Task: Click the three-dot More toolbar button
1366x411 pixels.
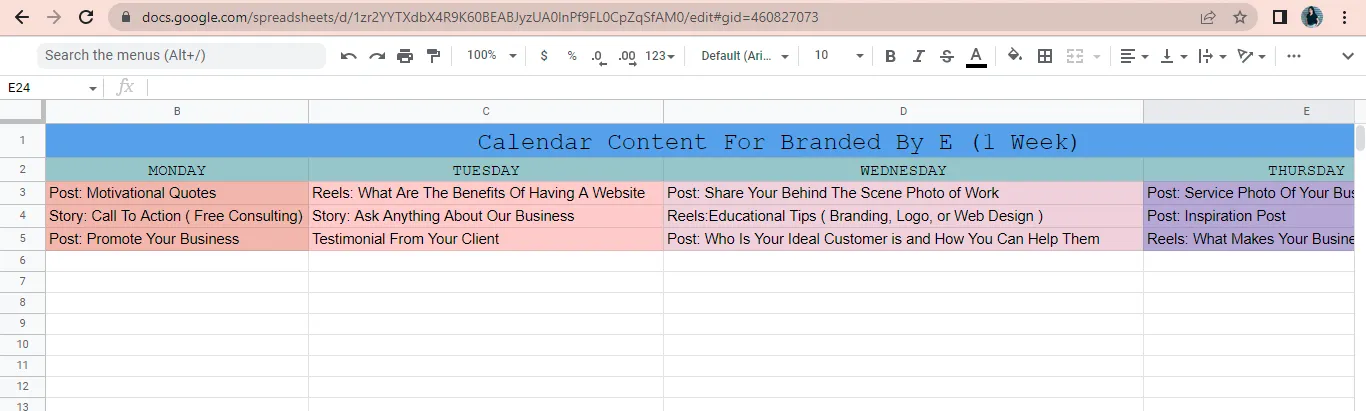Action: tap(1294, 56)
